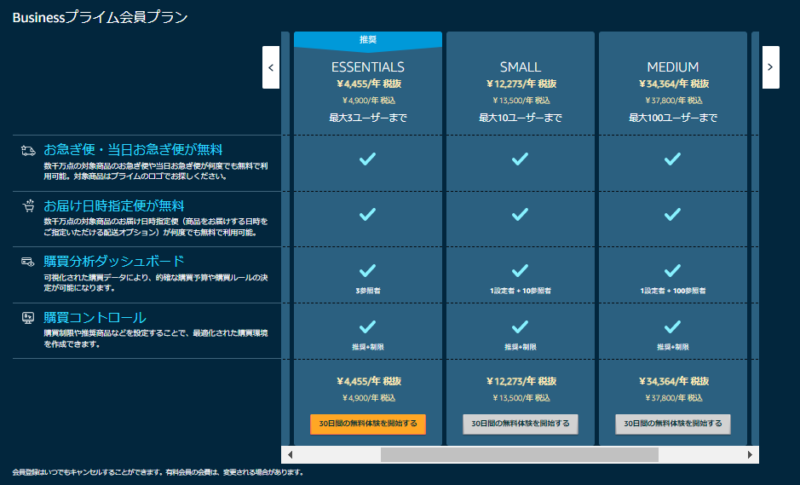Viewport: 800px width, 485px height.
Task: Click the top ¥12,273/年 税抜 price
Action: click(x=521, y=84)
